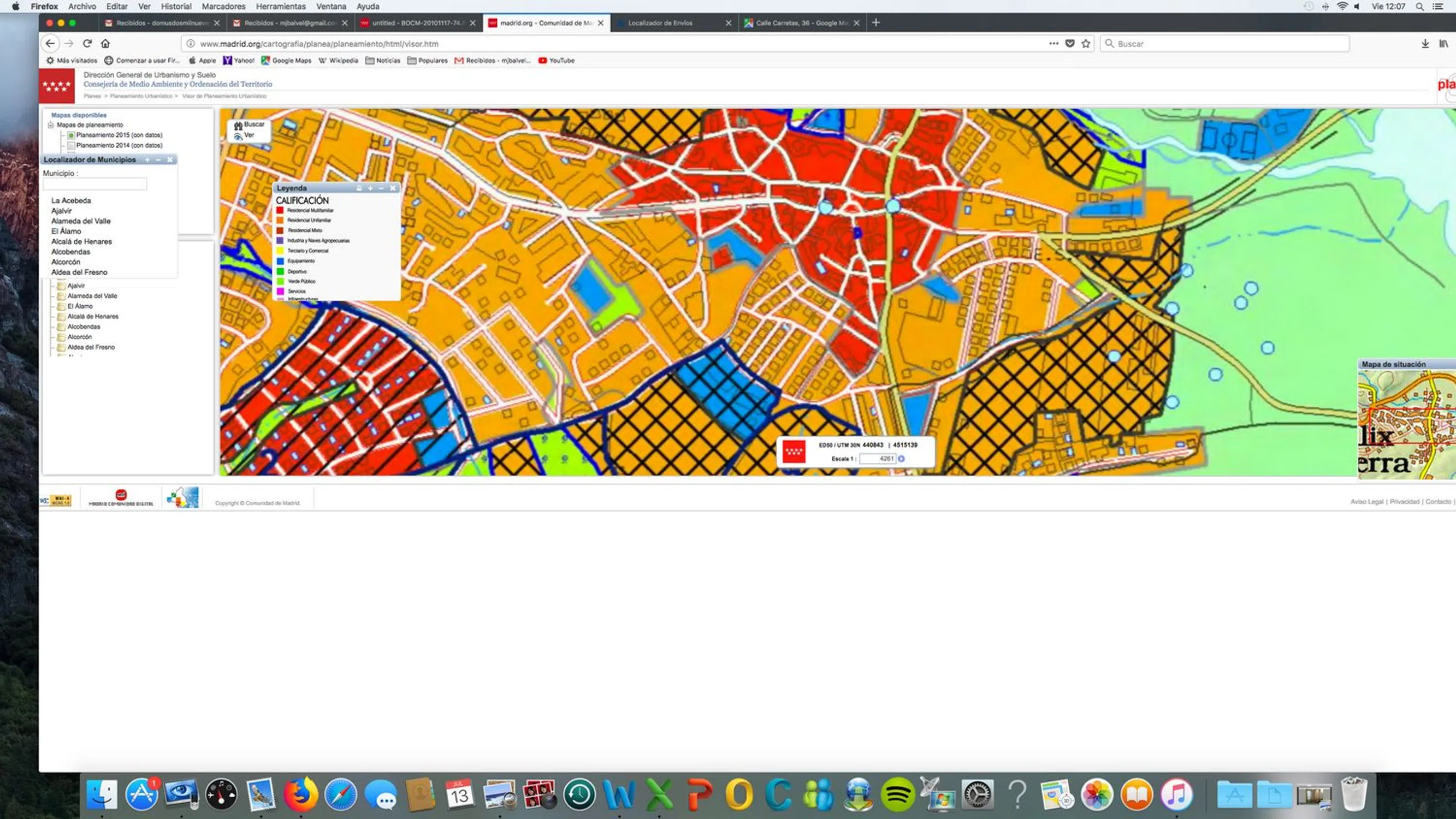Select Planeamiento 2014 (con datos) radio
1456x819 pixels.
pyautogui.click(x=71, y=146)
